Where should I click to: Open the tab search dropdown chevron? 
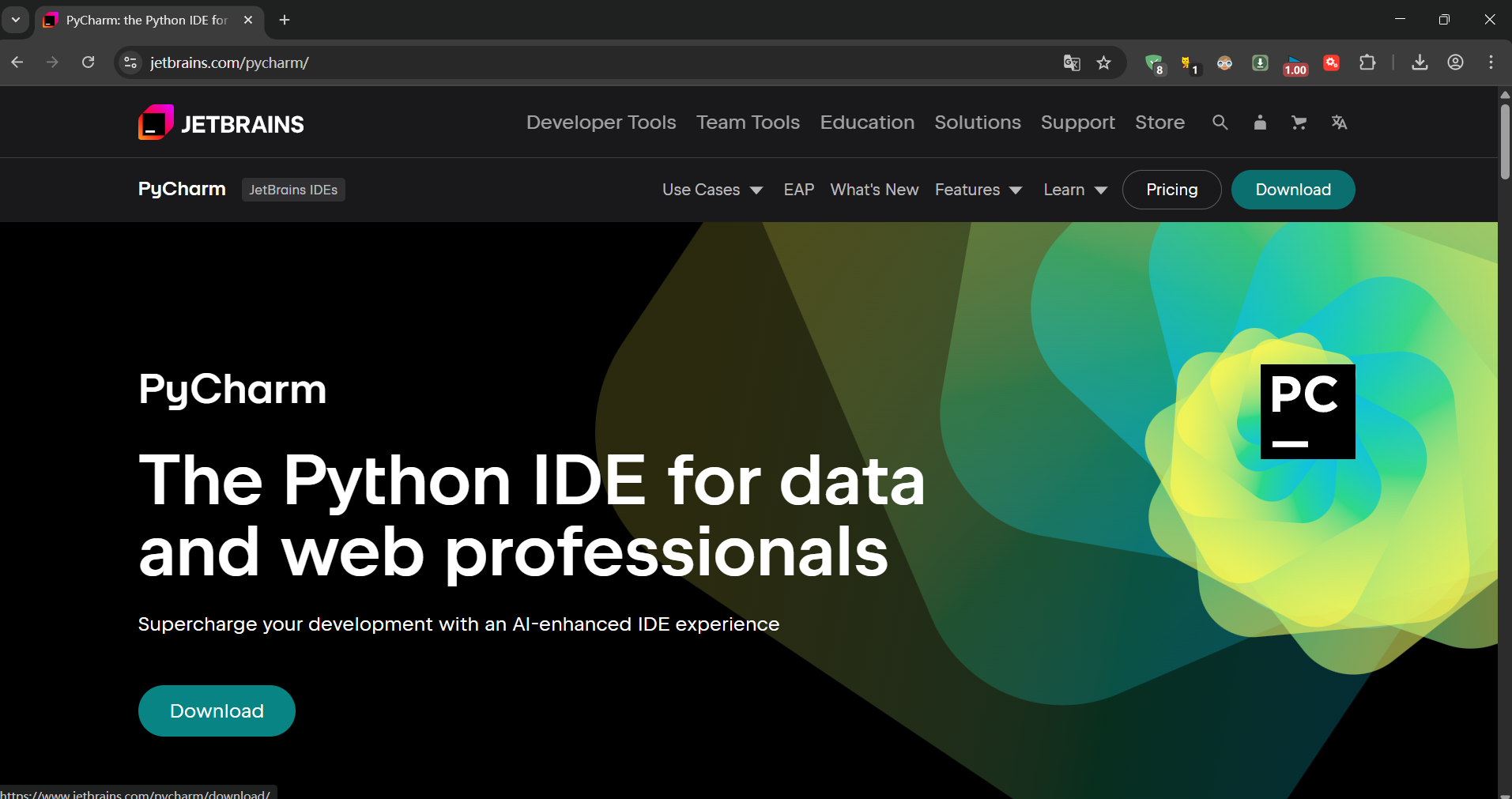16,20
